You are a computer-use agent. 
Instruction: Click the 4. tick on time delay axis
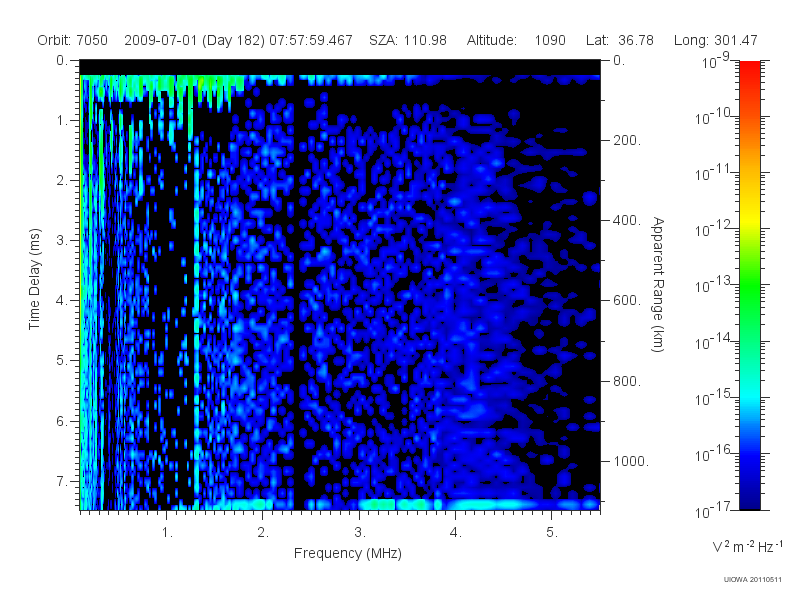click(x=62, y=301)
